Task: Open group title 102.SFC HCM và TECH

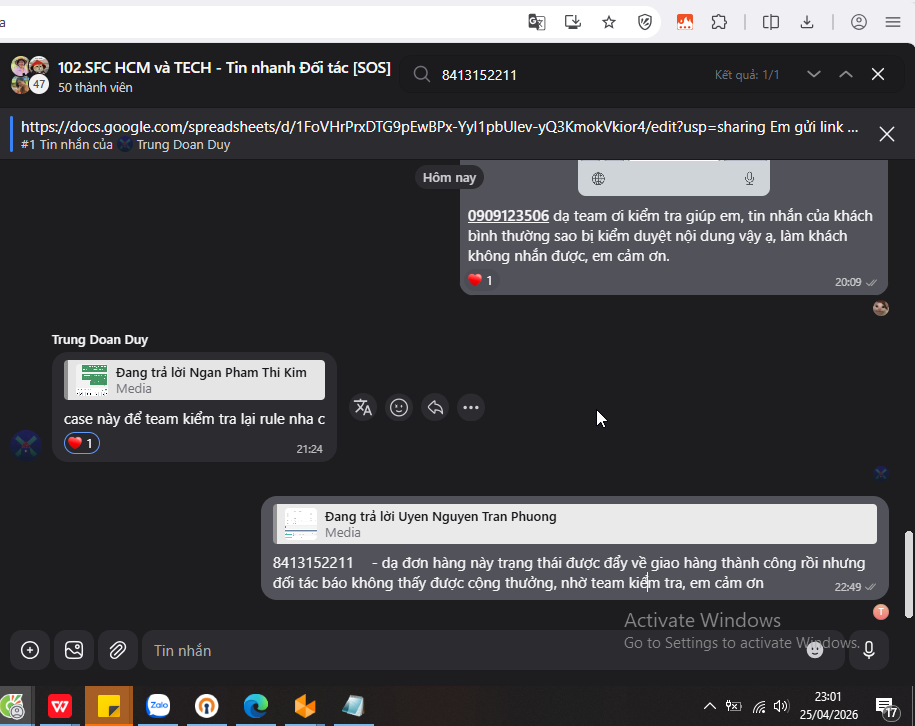Action: pos(224,68)
